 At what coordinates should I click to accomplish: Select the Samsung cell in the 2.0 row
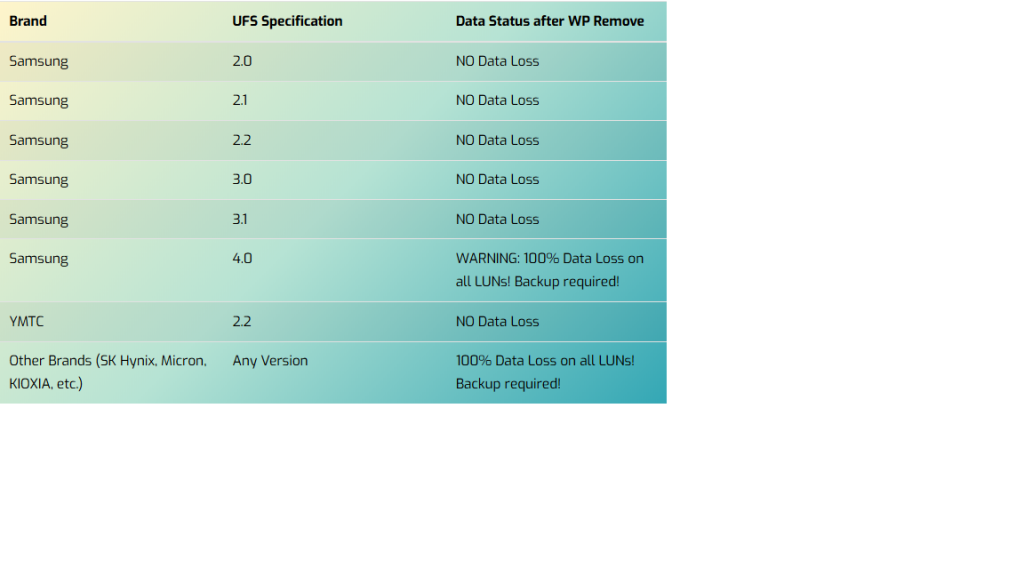(39, 61)
